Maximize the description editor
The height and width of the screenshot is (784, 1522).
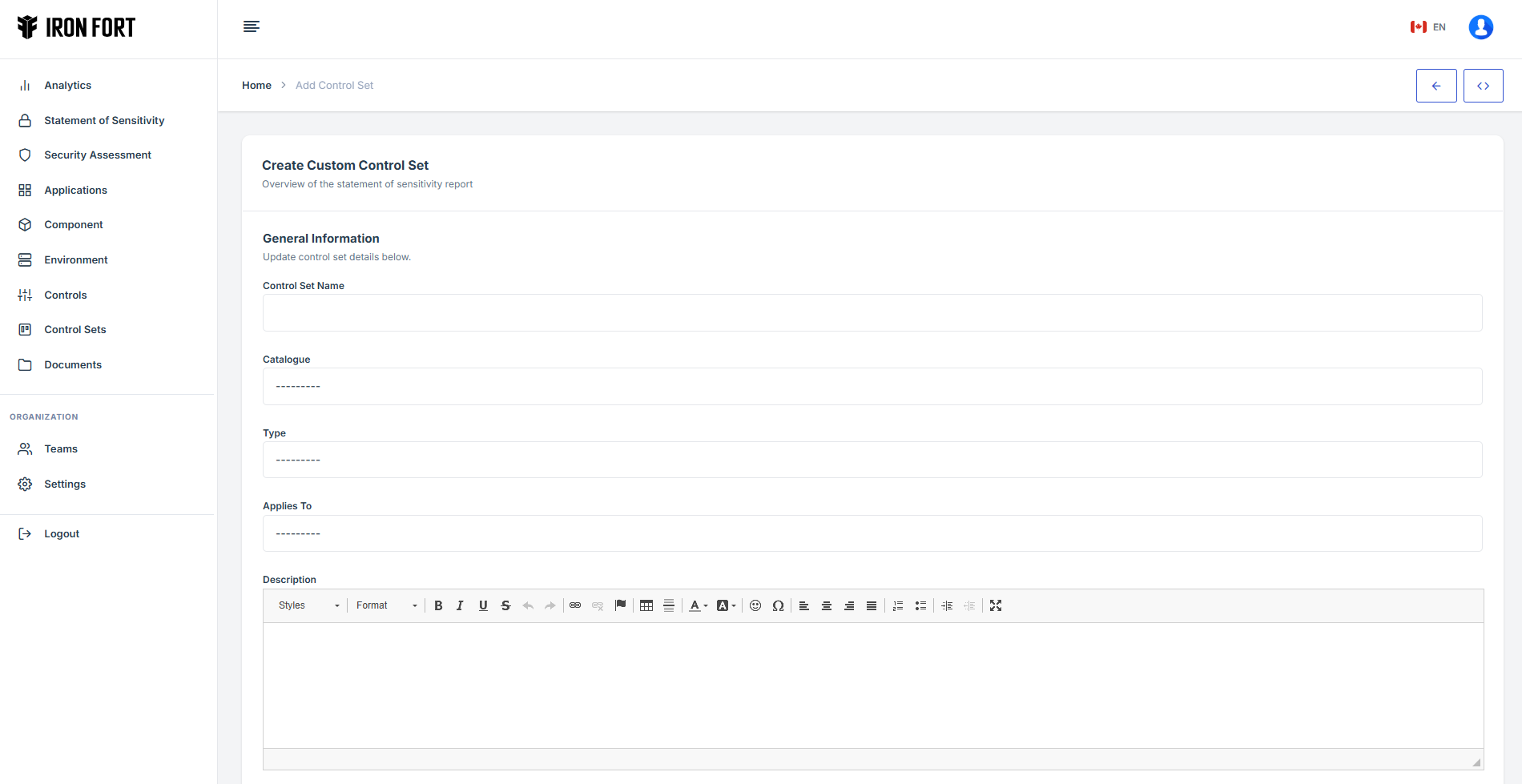coord(996,606)
